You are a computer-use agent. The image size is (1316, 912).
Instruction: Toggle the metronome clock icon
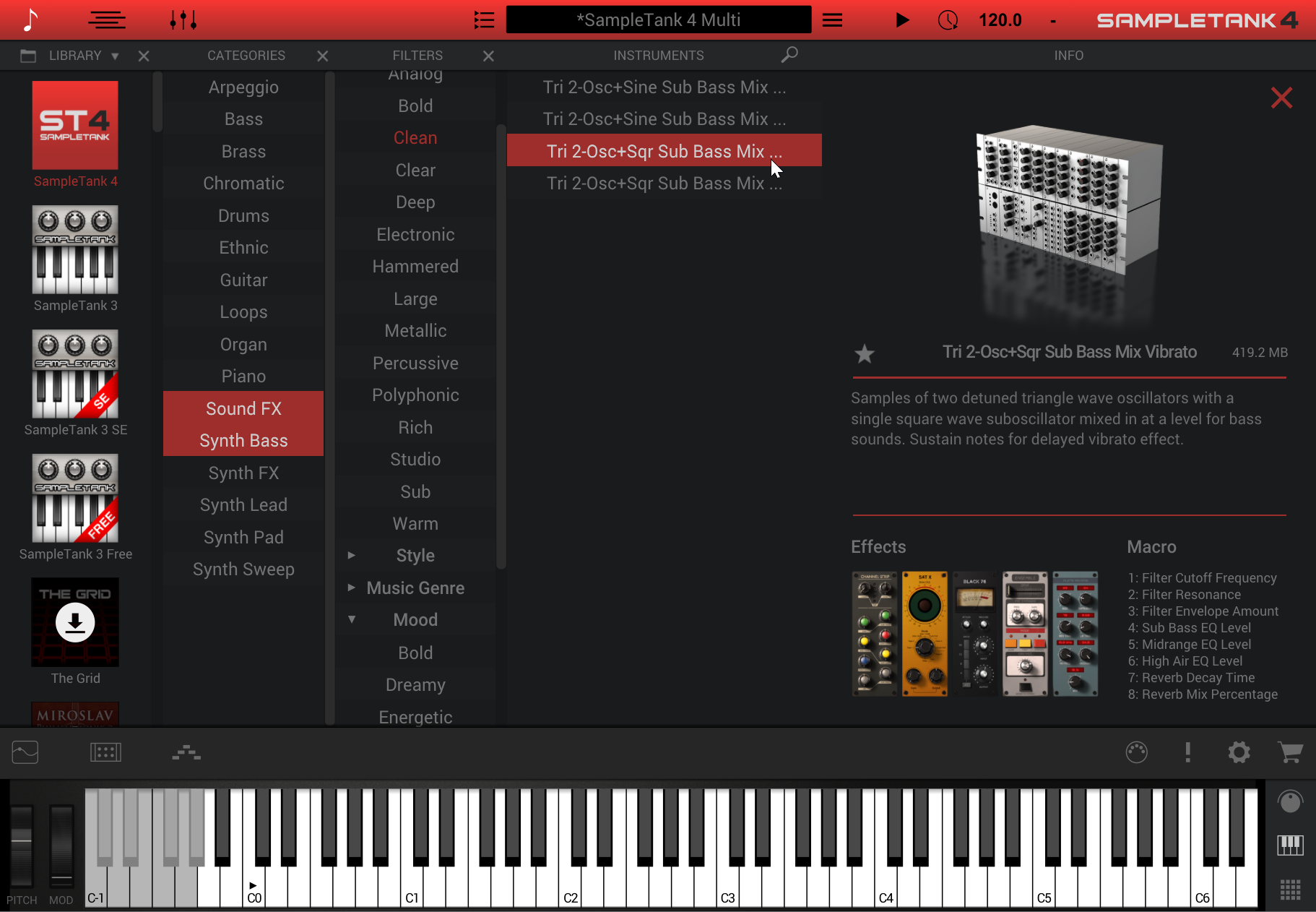tap(948, 20)
